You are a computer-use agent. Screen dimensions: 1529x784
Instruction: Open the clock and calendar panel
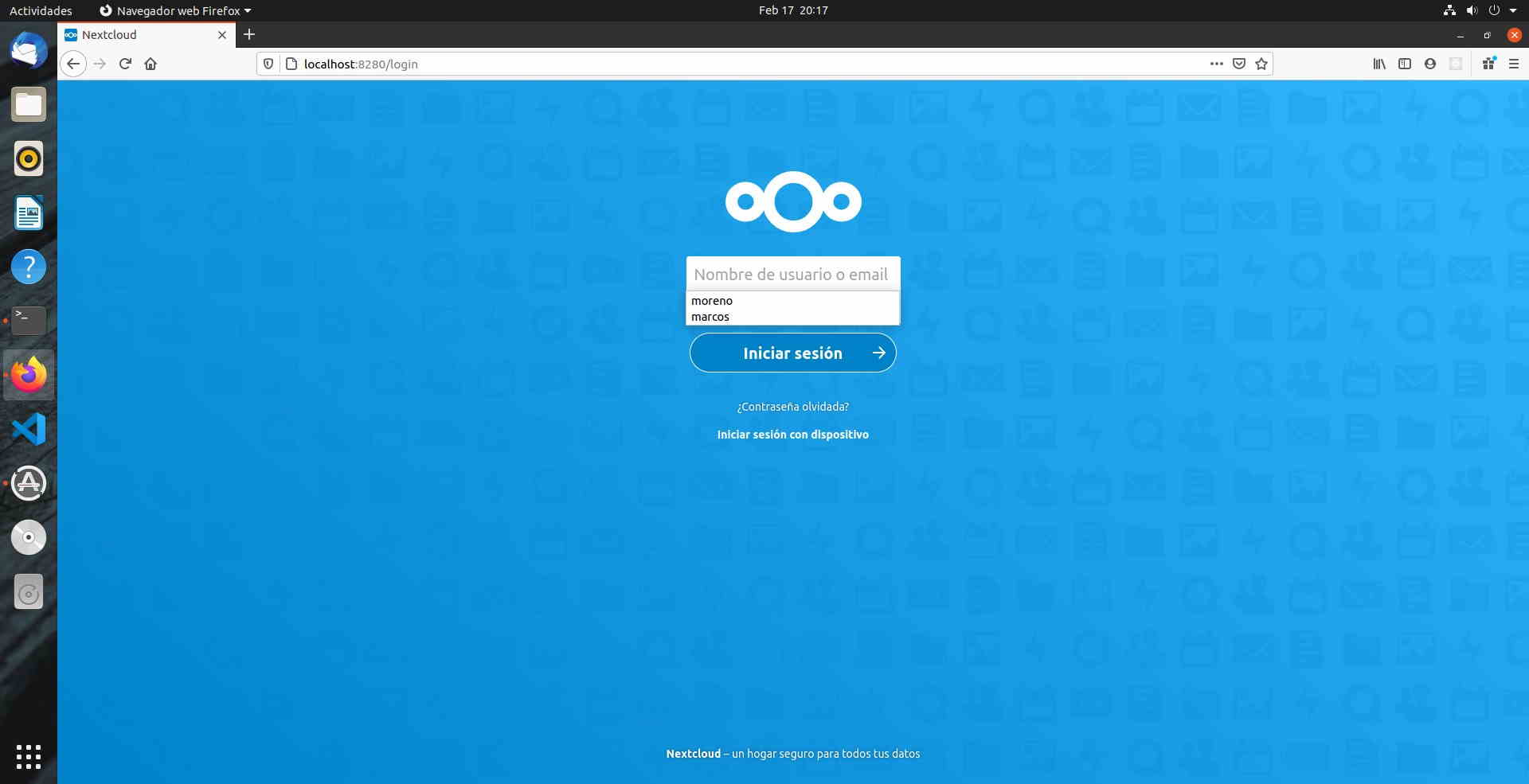[x=793, y=10]
